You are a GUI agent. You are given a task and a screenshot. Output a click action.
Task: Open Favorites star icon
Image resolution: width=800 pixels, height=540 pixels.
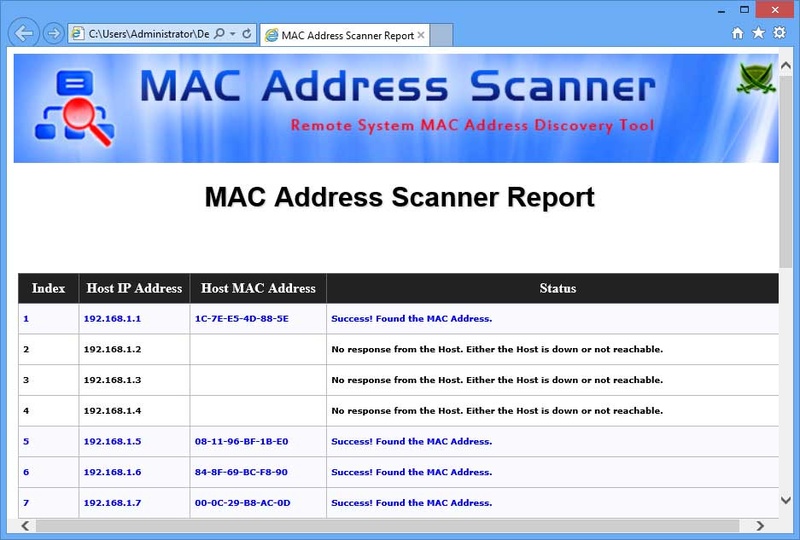tap(759, 33)
